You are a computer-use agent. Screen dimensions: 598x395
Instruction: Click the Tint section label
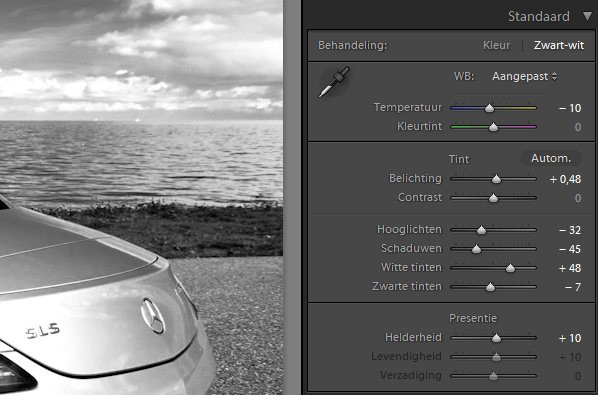pyautogui.click(x=459, y=159)
